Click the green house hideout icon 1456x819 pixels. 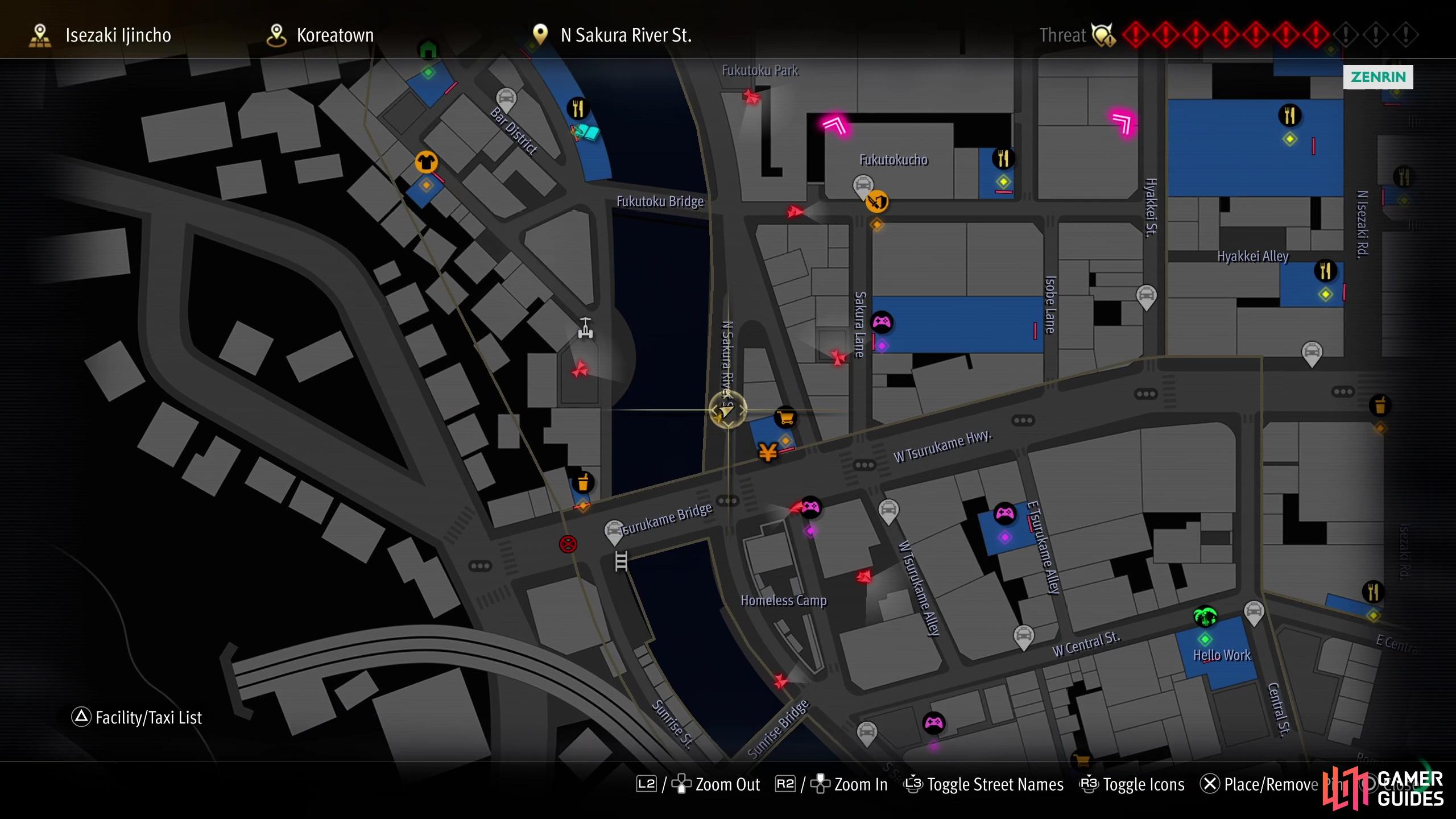pos(428,50)
